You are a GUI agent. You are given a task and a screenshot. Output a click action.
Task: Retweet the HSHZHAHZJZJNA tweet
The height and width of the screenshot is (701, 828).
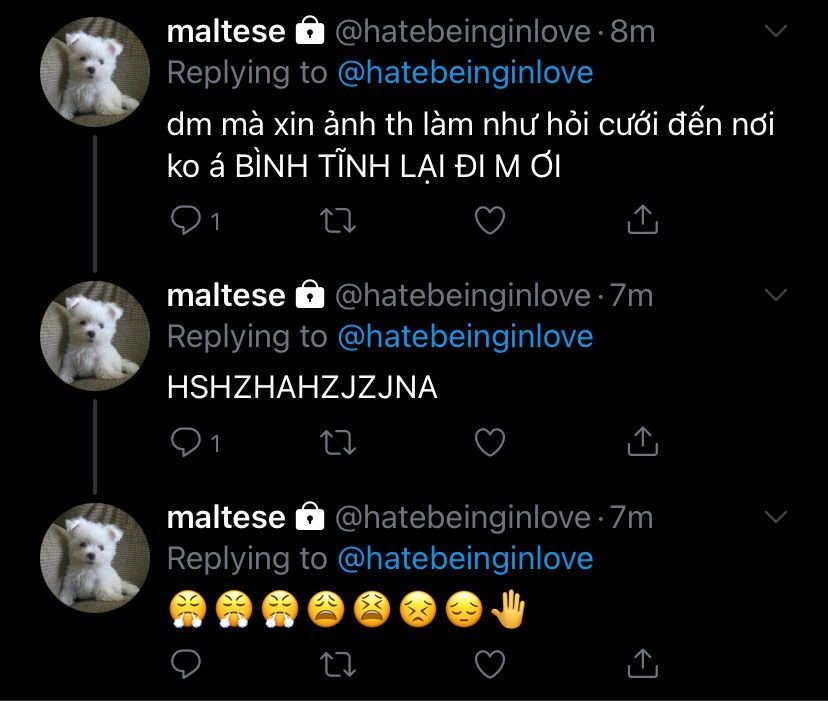click(340, 441)
